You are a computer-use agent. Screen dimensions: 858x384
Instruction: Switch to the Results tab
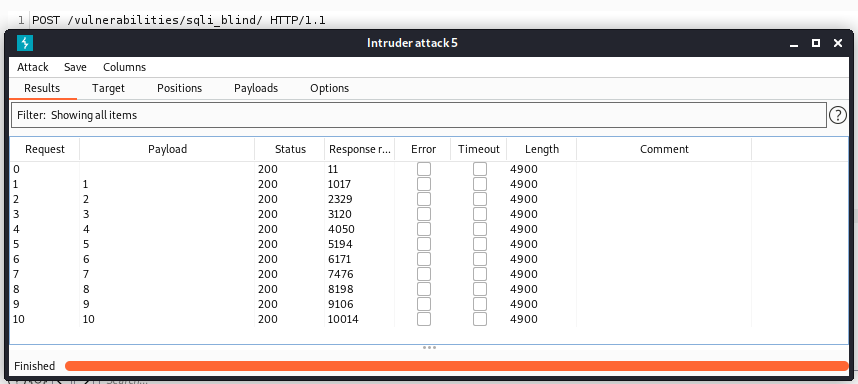tap(42, 88)
